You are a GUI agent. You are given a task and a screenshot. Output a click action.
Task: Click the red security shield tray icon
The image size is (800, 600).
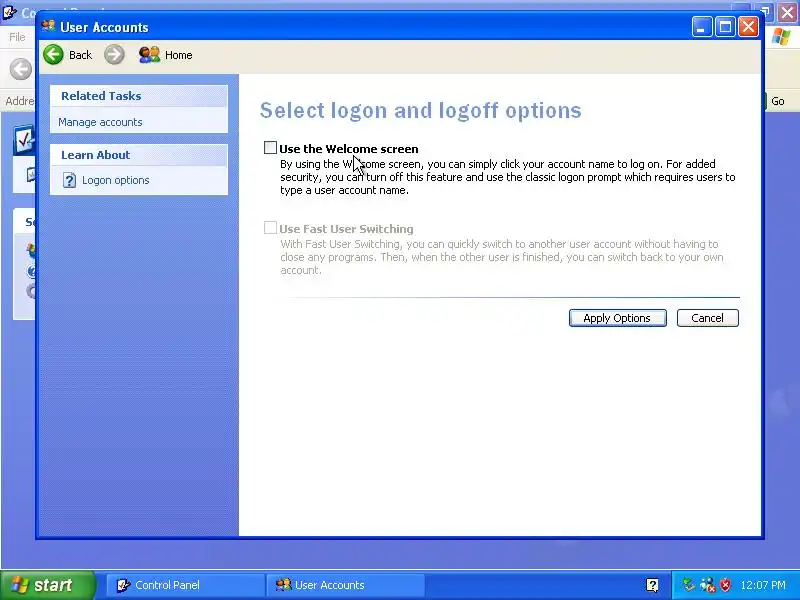coord(725,585)
